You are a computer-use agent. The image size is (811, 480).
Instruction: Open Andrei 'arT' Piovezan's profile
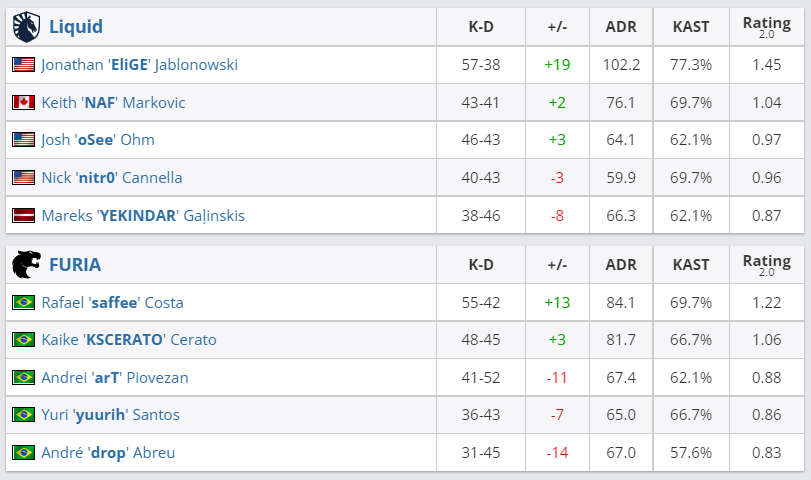click(115, 377)
